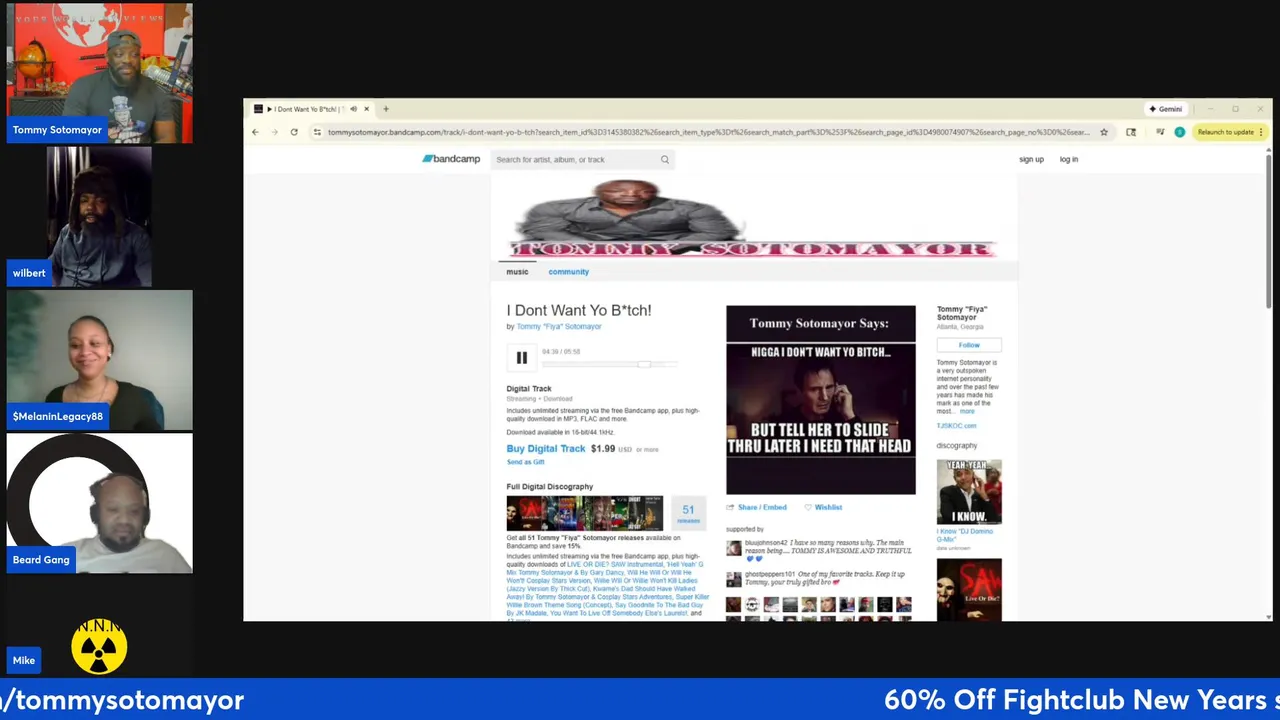Bookmark this page with the star icon
Image resolution: width=1280 pixels, height=720 pixels.
(1104, 132)
